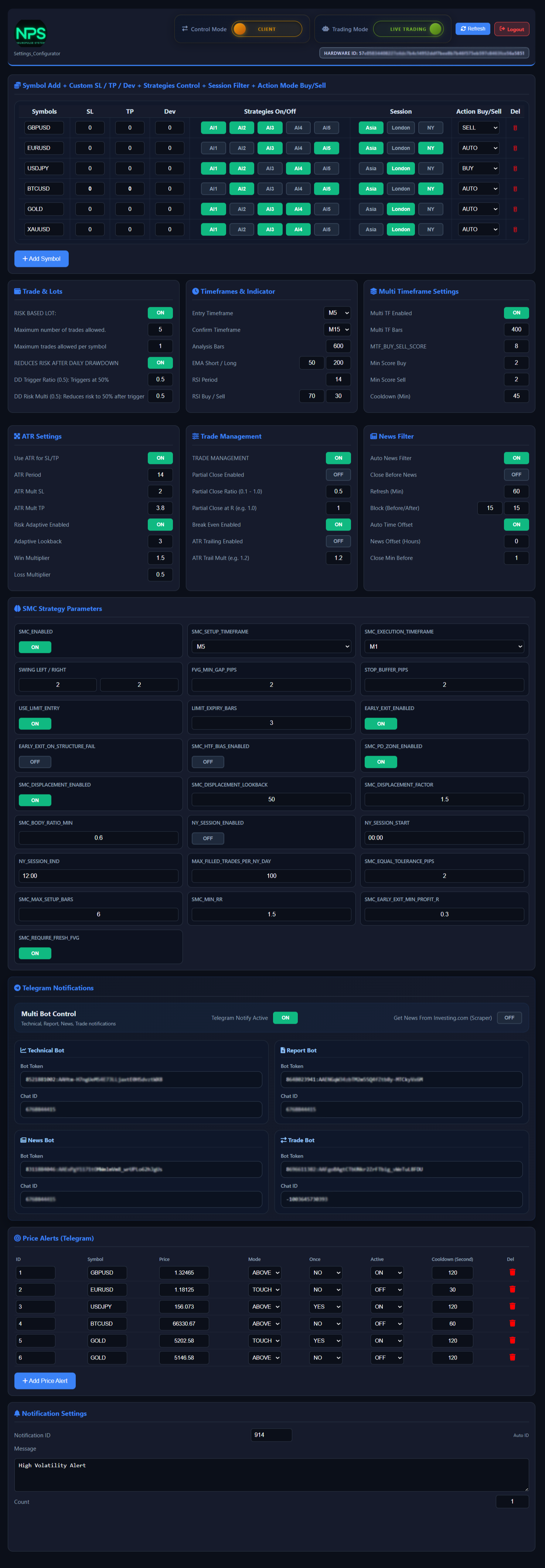
Task: Delete the GBPUSD symbol row
Action: 515,128
